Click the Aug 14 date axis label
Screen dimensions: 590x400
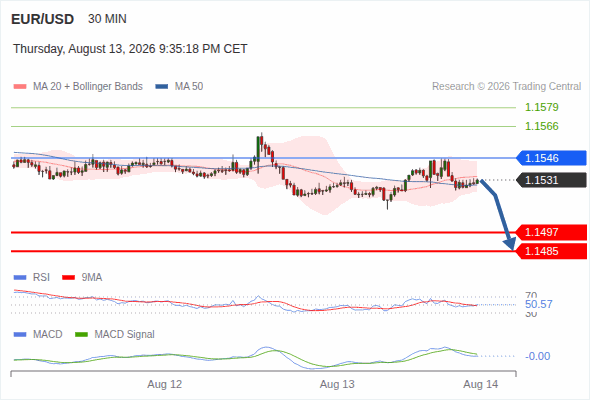pos(481,384)
